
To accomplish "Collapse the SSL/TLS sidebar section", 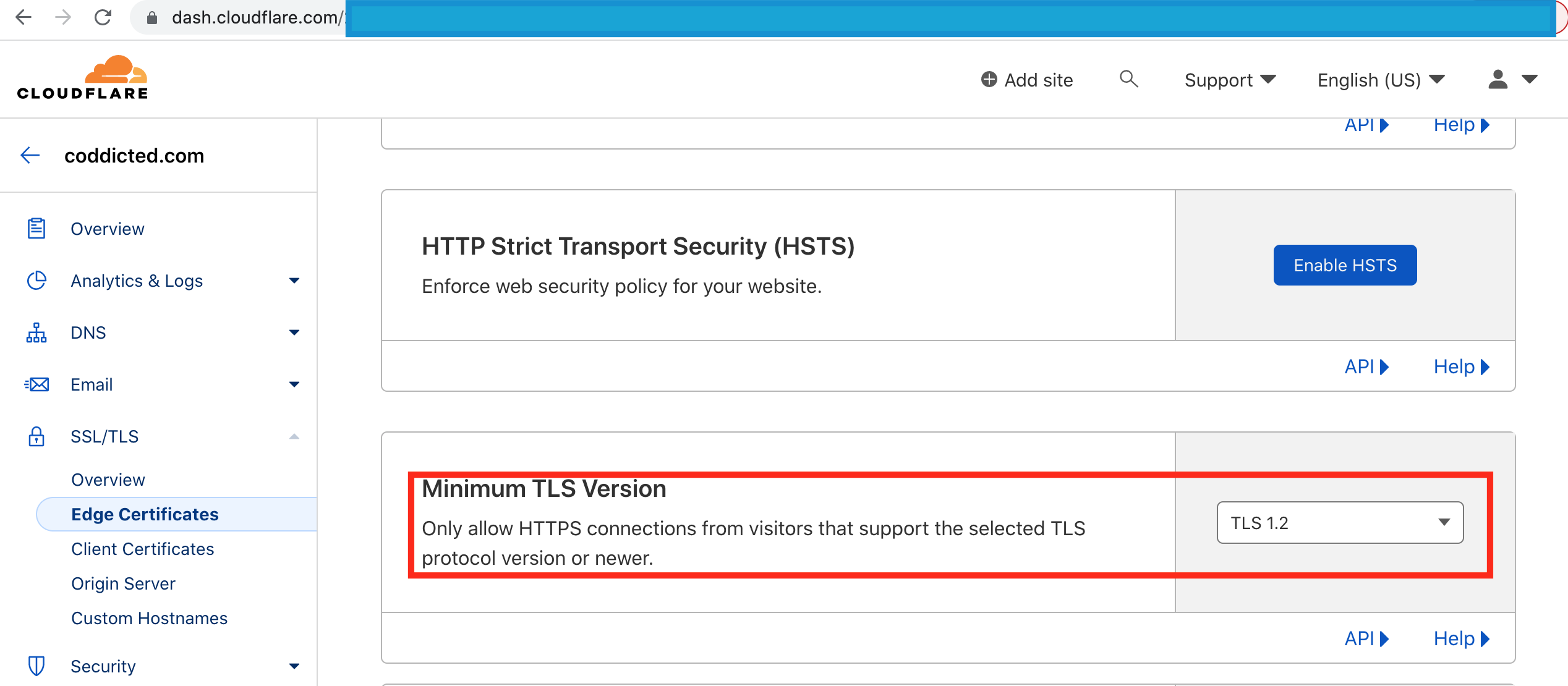I will (x=294, y=436).
